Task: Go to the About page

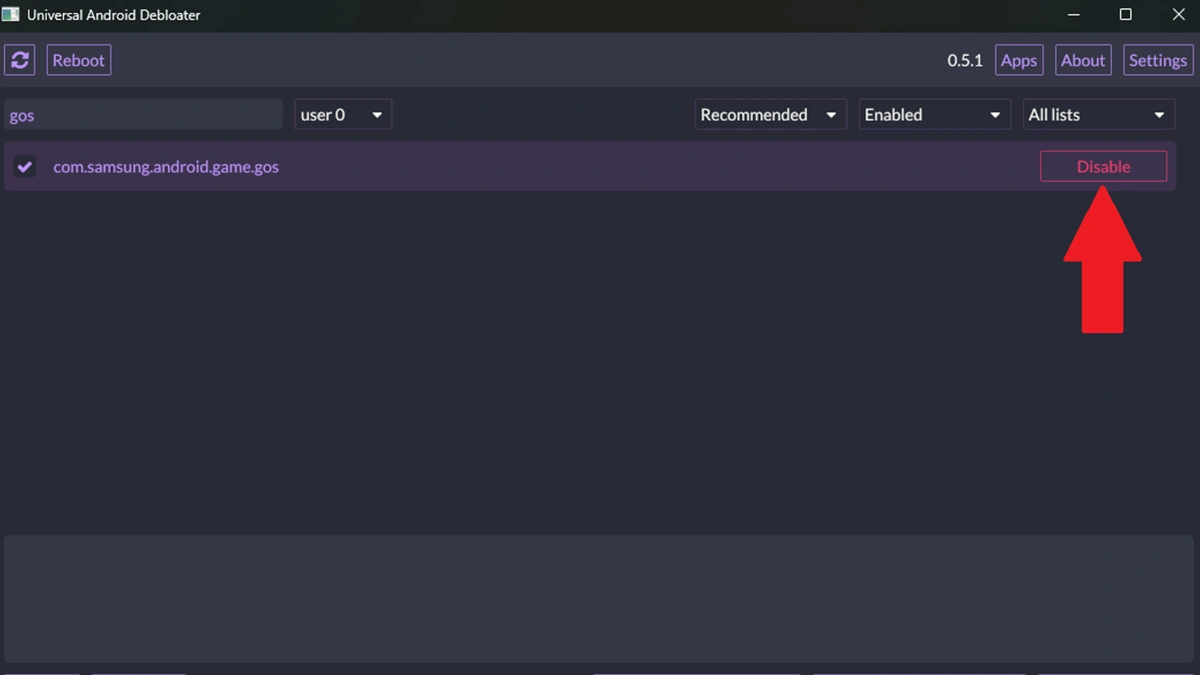Action: click(x=1082, y=60)
